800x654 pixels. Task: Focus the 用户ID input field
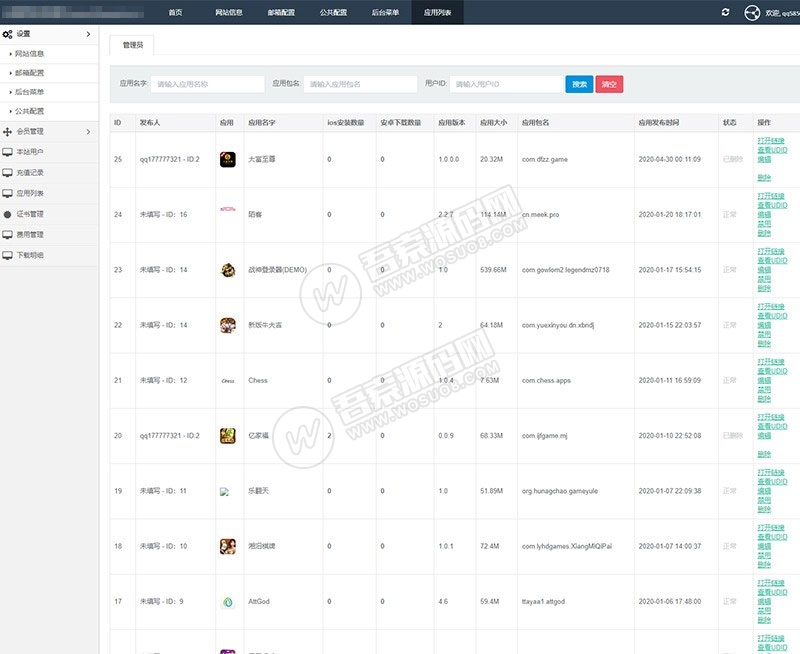[x=507, y=84]
